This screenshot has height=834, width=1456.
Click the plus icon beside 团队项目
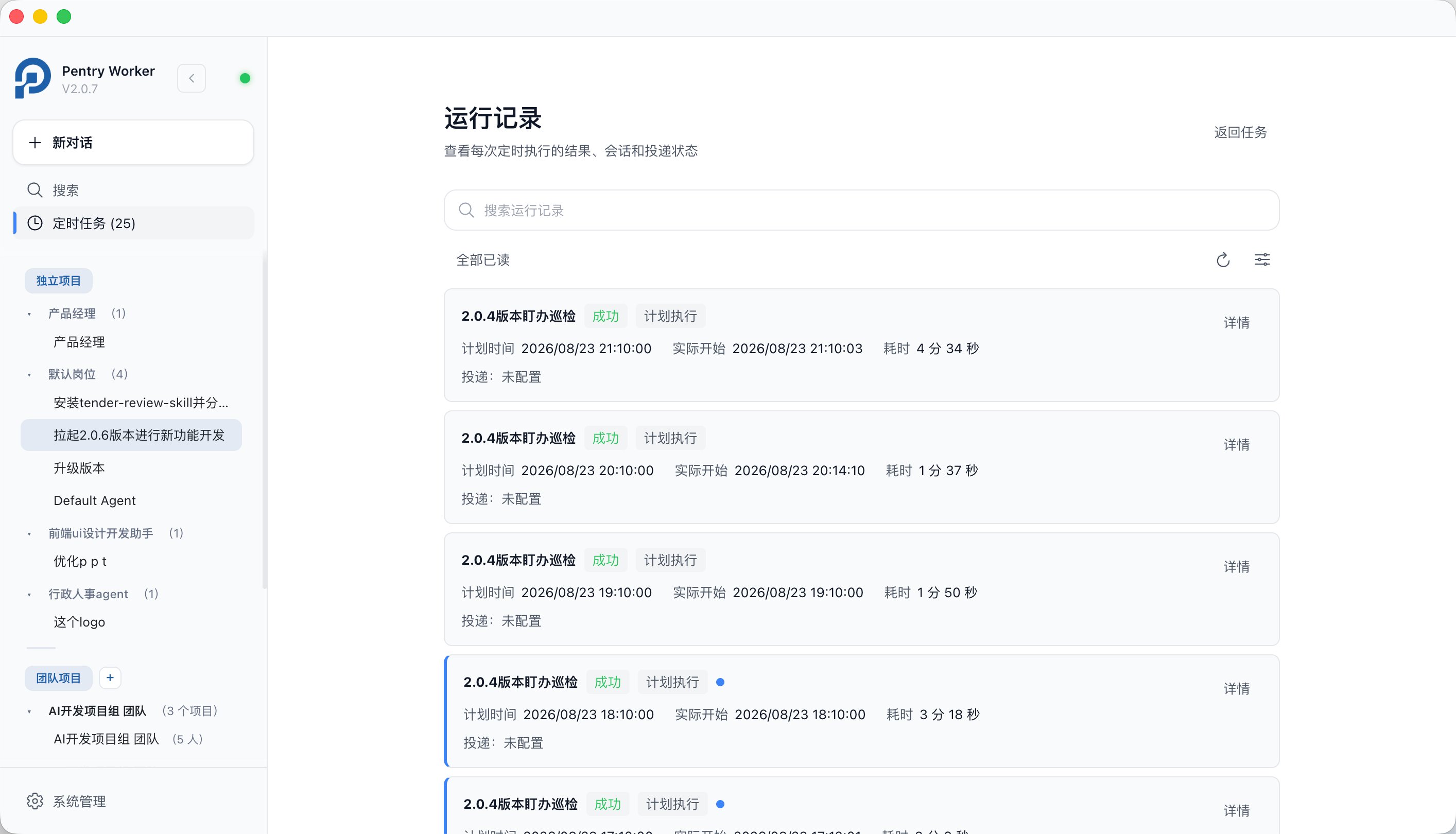coord(110,678)
